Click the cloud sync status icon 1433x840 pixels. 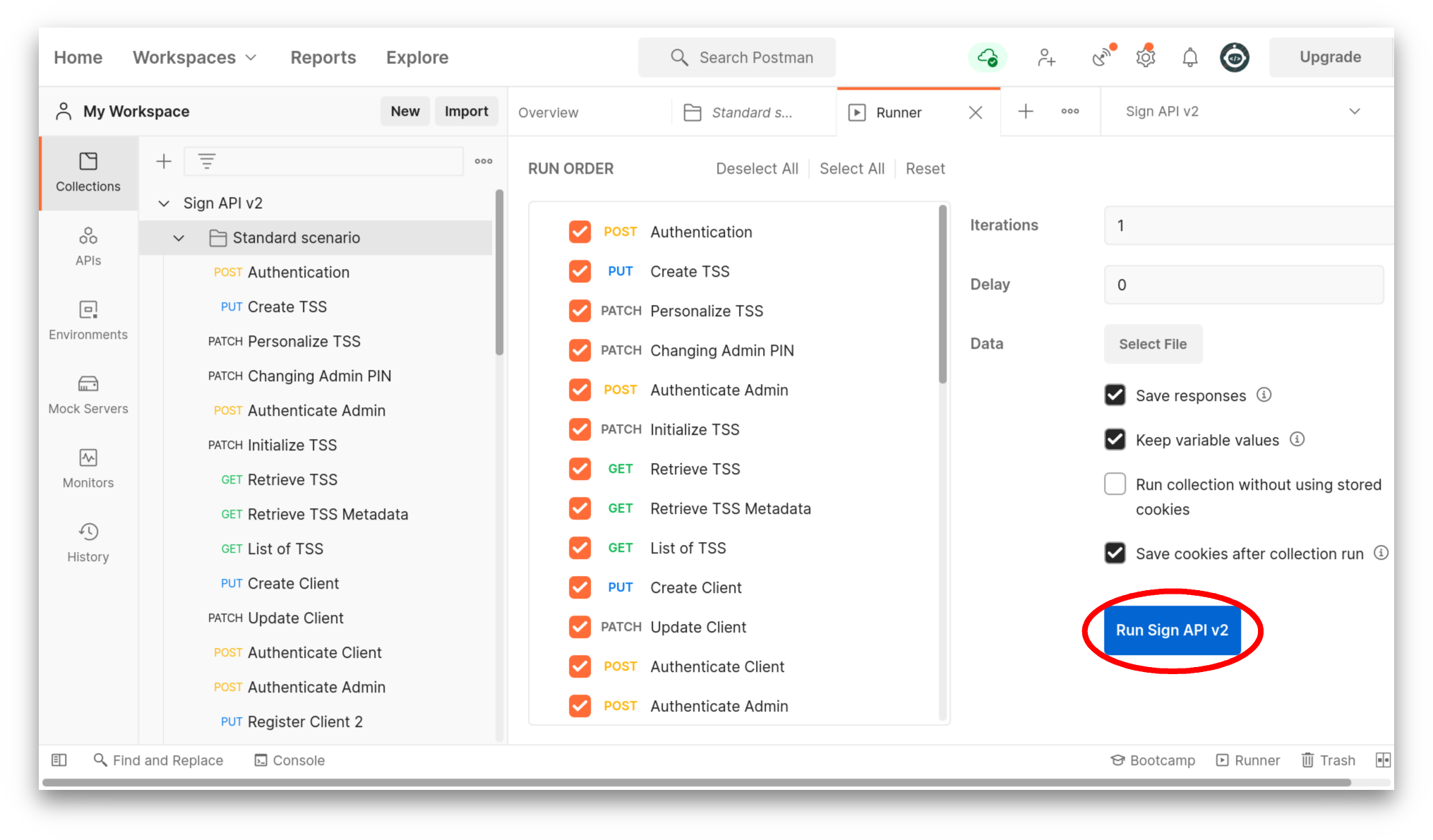tap(987, 57)
